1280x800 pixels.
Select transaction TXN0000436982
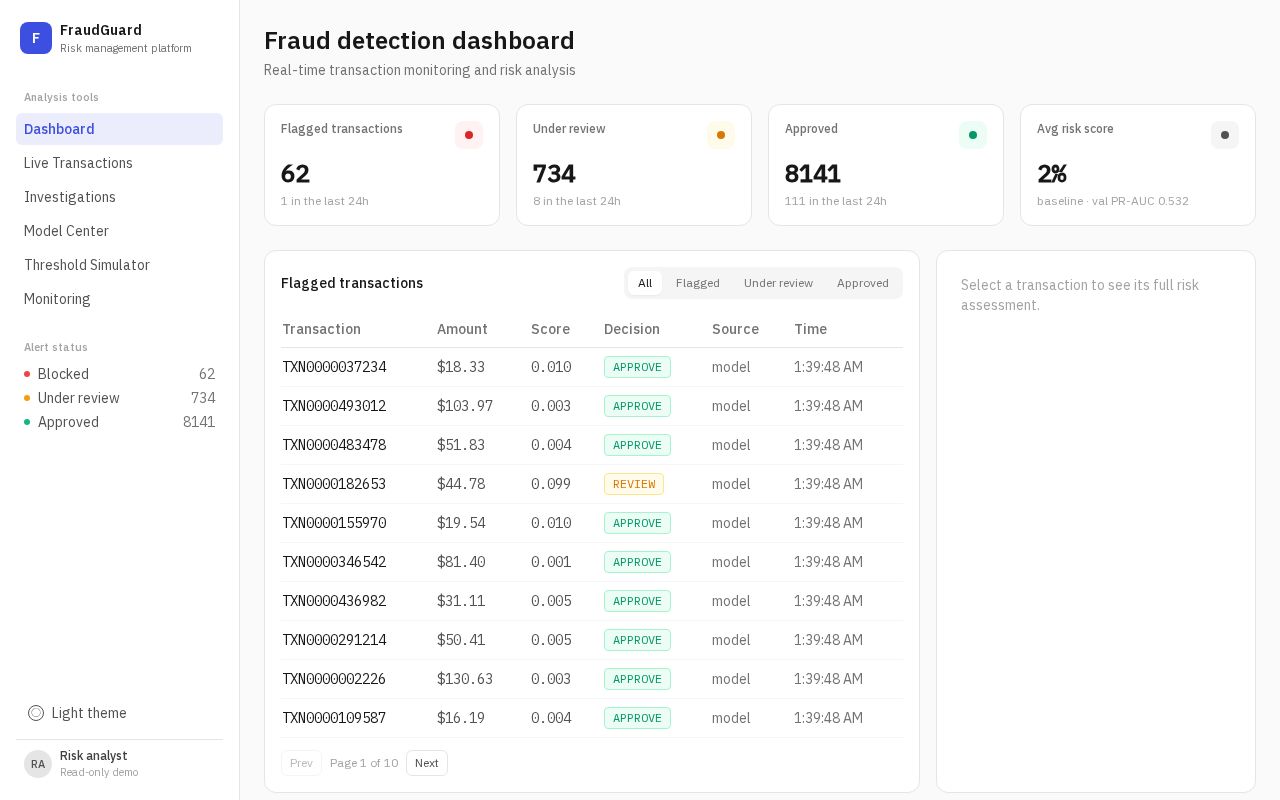pos(592,601)
